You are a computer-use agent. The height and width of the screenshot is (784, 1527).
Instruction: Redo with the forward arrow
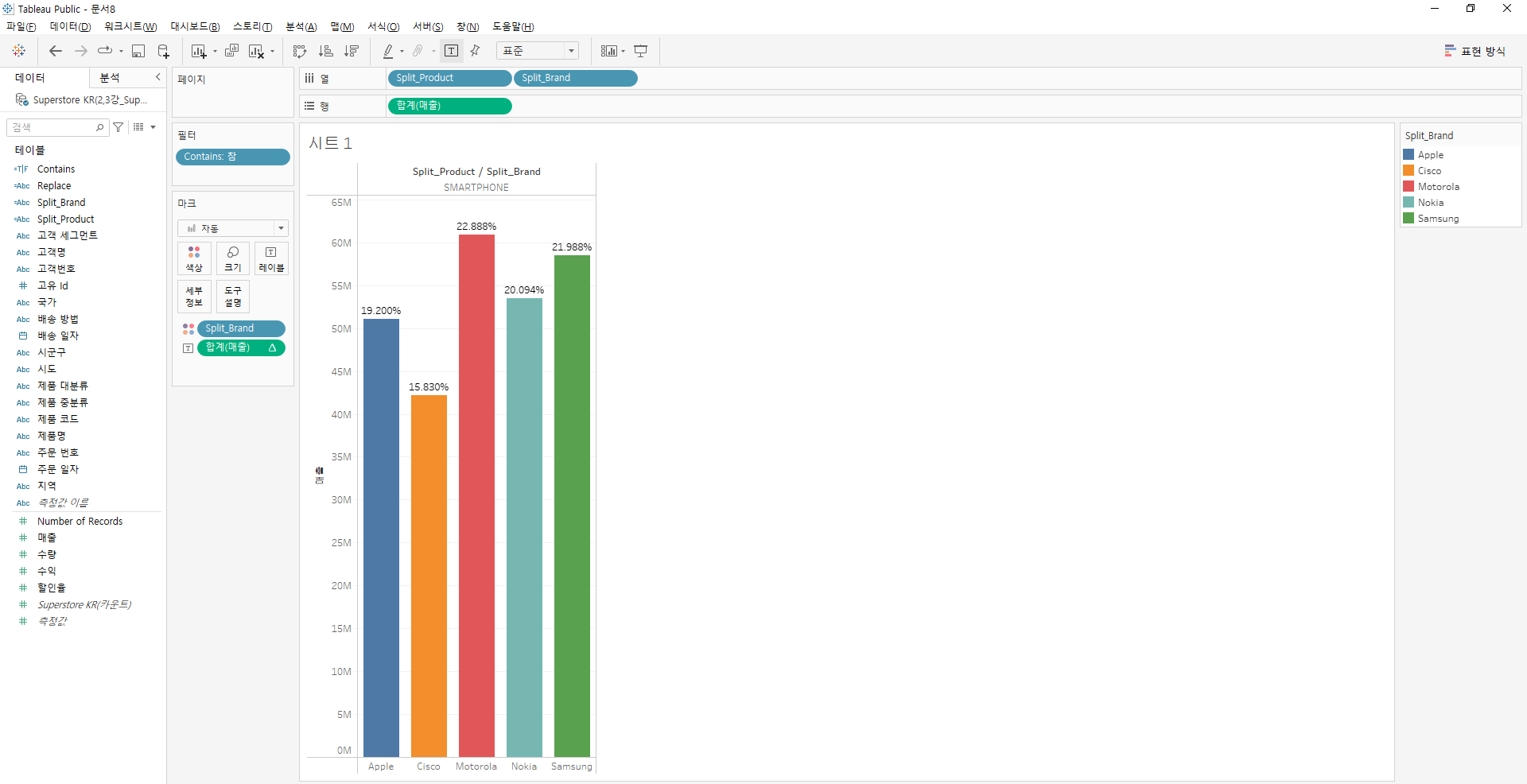(x=81, y=51)
